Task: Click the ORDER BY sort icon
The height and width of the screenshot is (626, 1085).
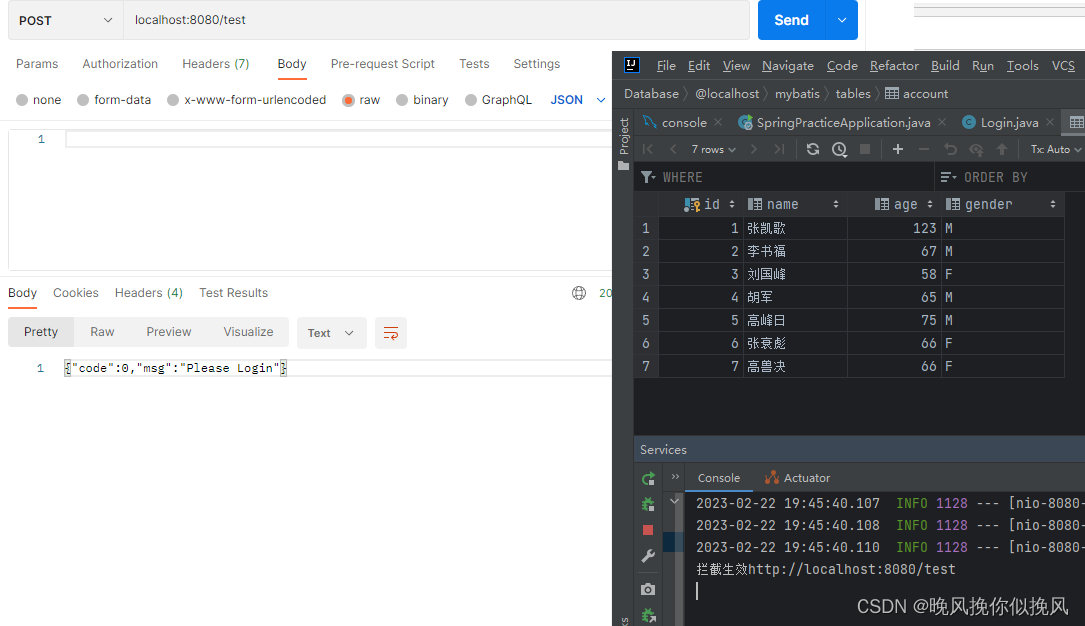Action: click(948, 177)
